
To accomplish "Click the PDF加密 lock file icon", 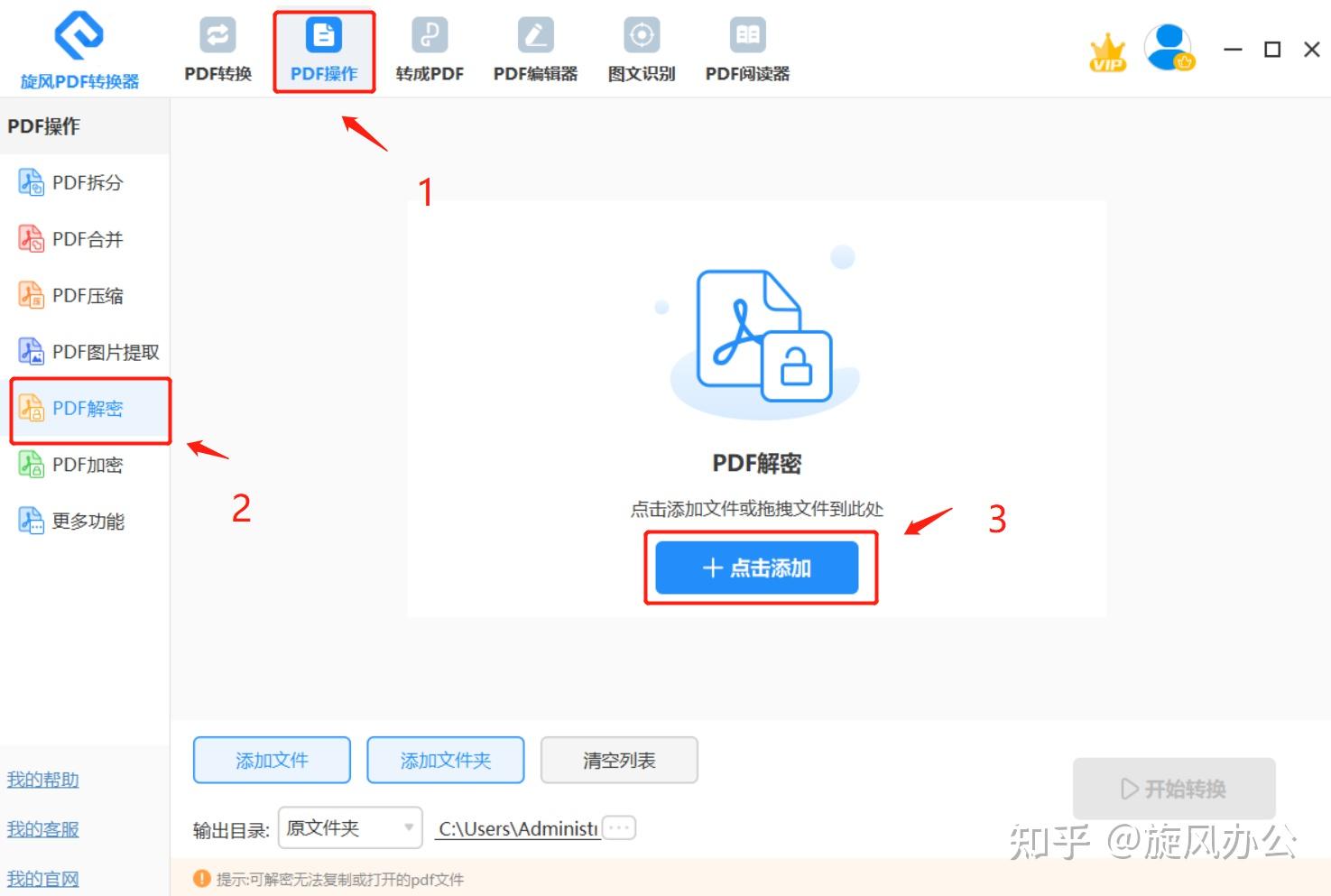I will pos(32,465).
